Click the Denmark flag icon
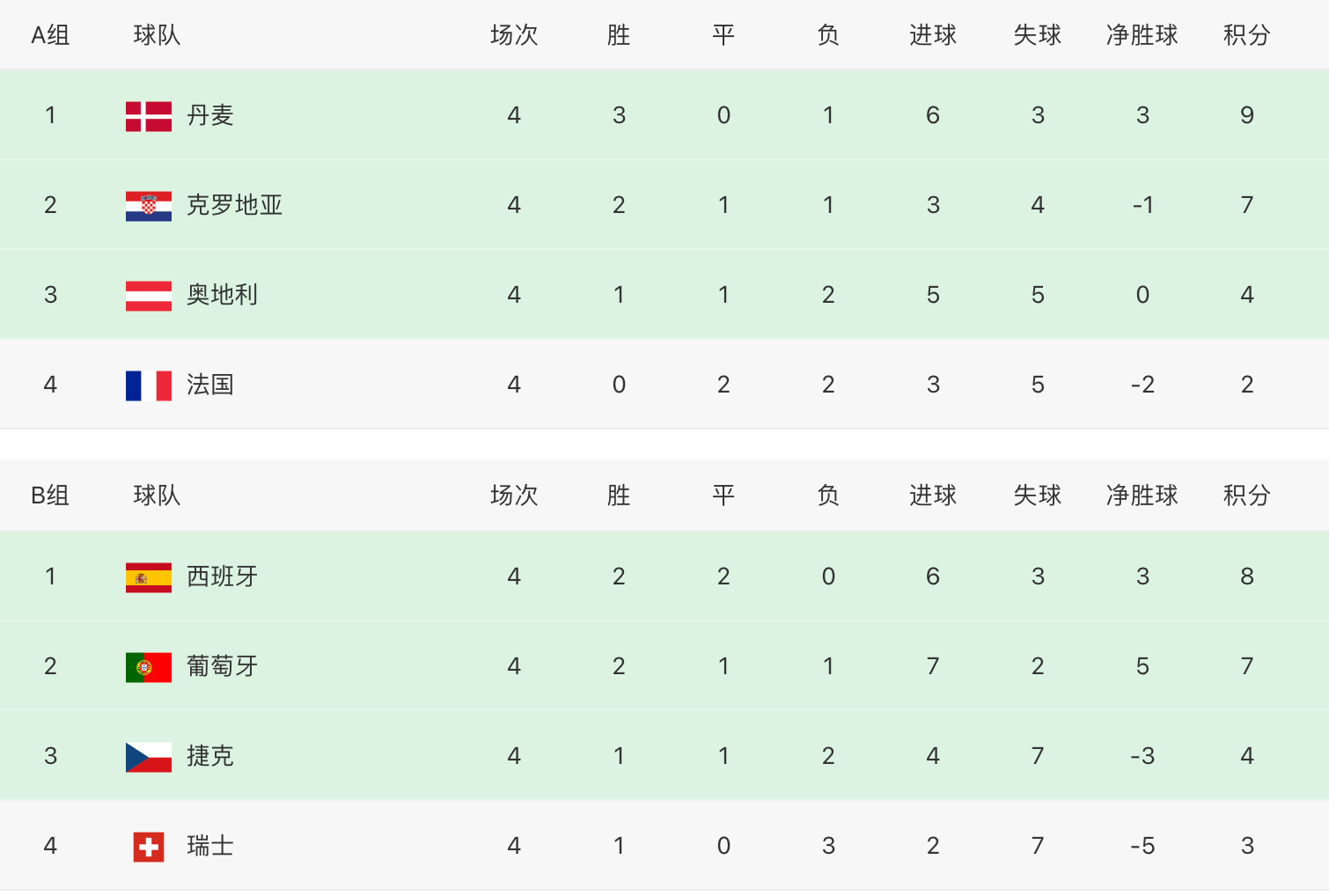This screenshot has width=1329, height=896. [149, 115]
